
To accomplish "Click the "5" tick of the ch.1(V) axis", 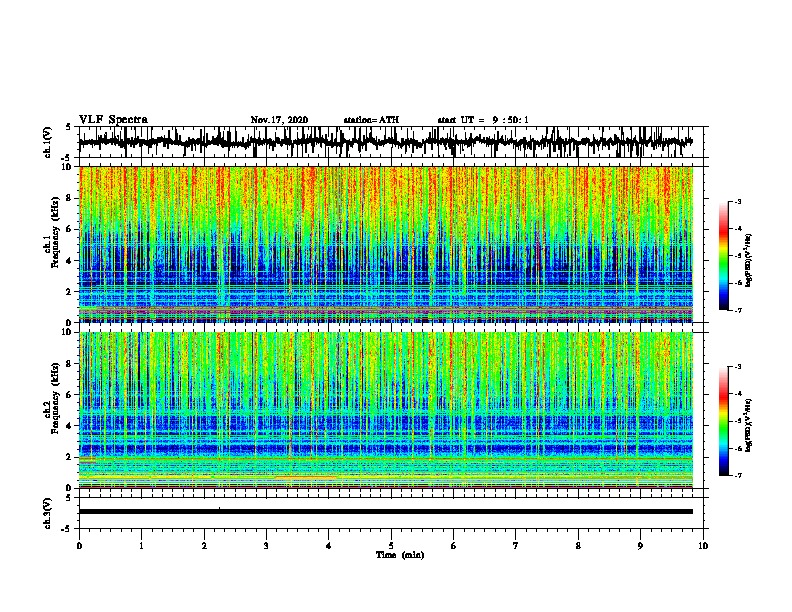I will point(68,127).
